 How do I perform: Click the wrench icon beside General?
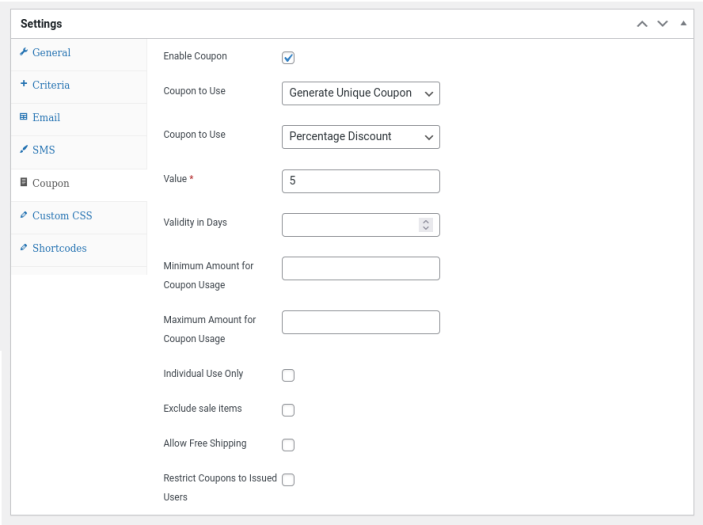(24, 52)
